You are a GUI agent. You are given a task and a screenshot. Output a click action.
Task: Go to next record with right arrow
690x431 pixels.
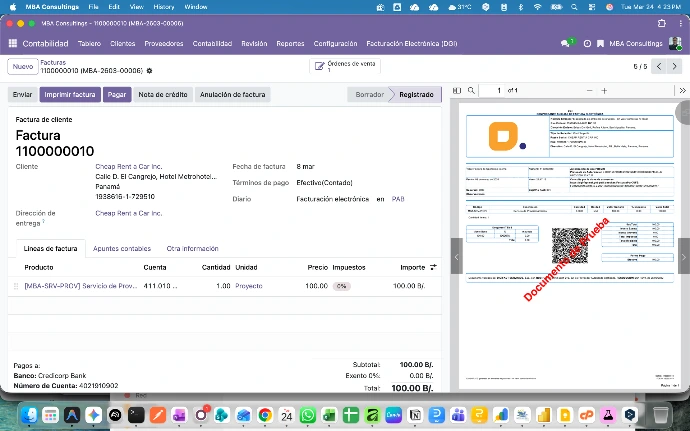pos(676,66)
